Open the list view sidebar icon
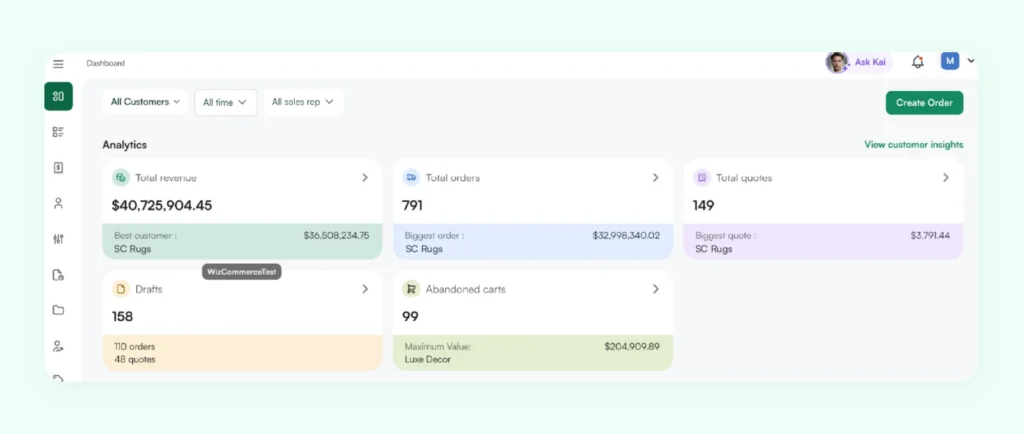The image size is (1024, 434). click(x=58, y=132)
